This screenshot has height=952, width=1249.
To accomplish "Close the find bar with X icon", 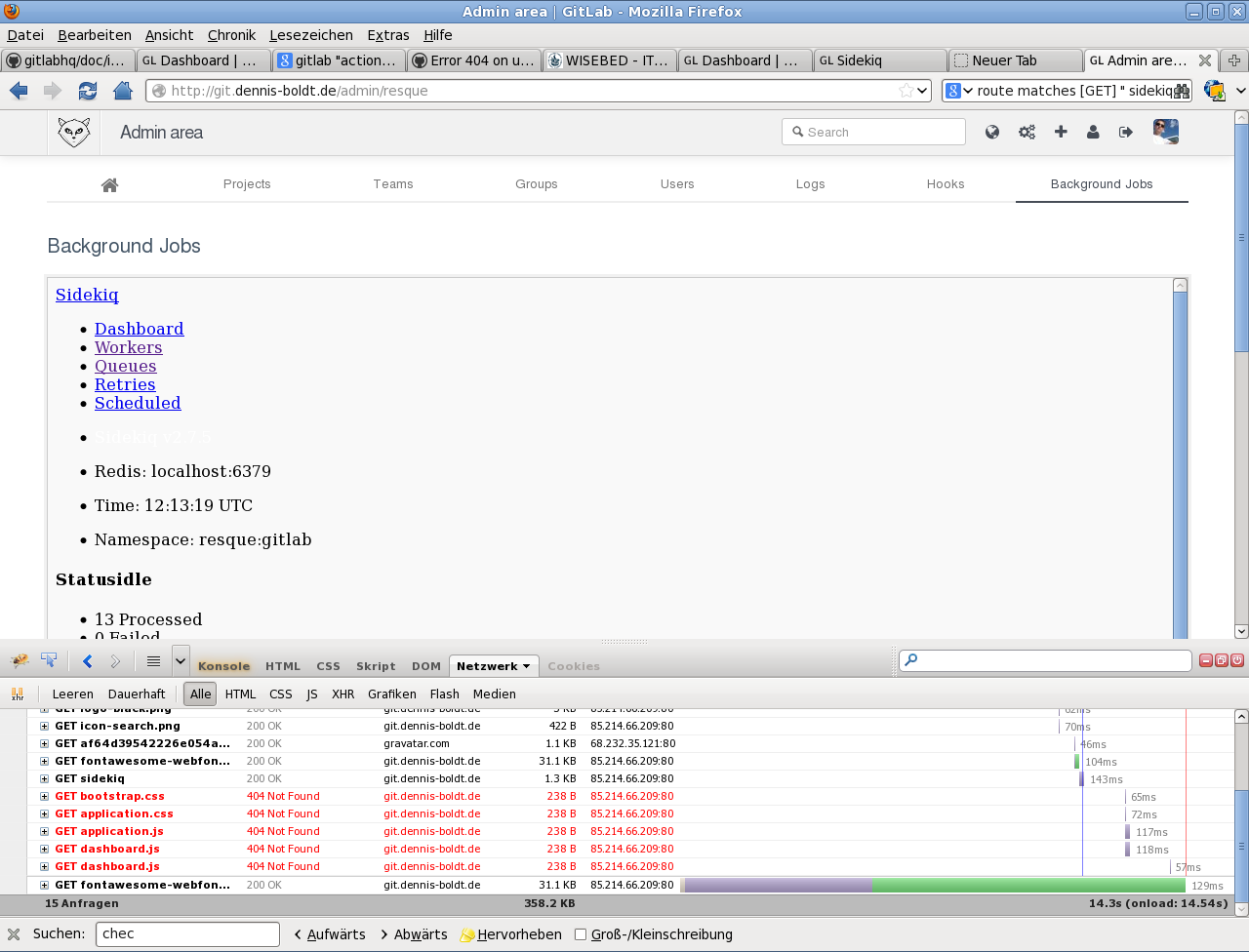I will pyautogui.click(x=14, y=934).
